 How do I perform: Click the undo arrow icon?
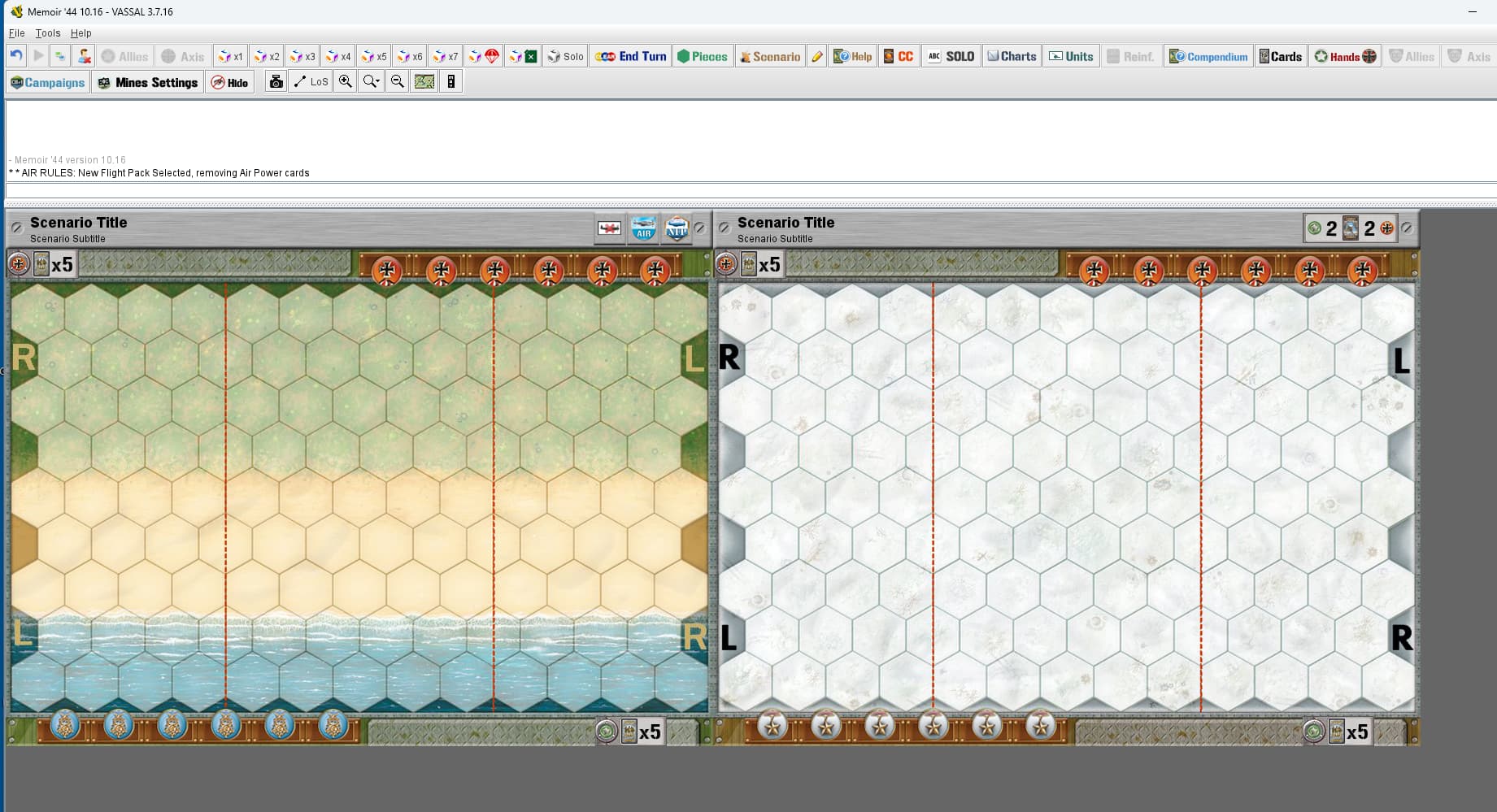[16, 56]
